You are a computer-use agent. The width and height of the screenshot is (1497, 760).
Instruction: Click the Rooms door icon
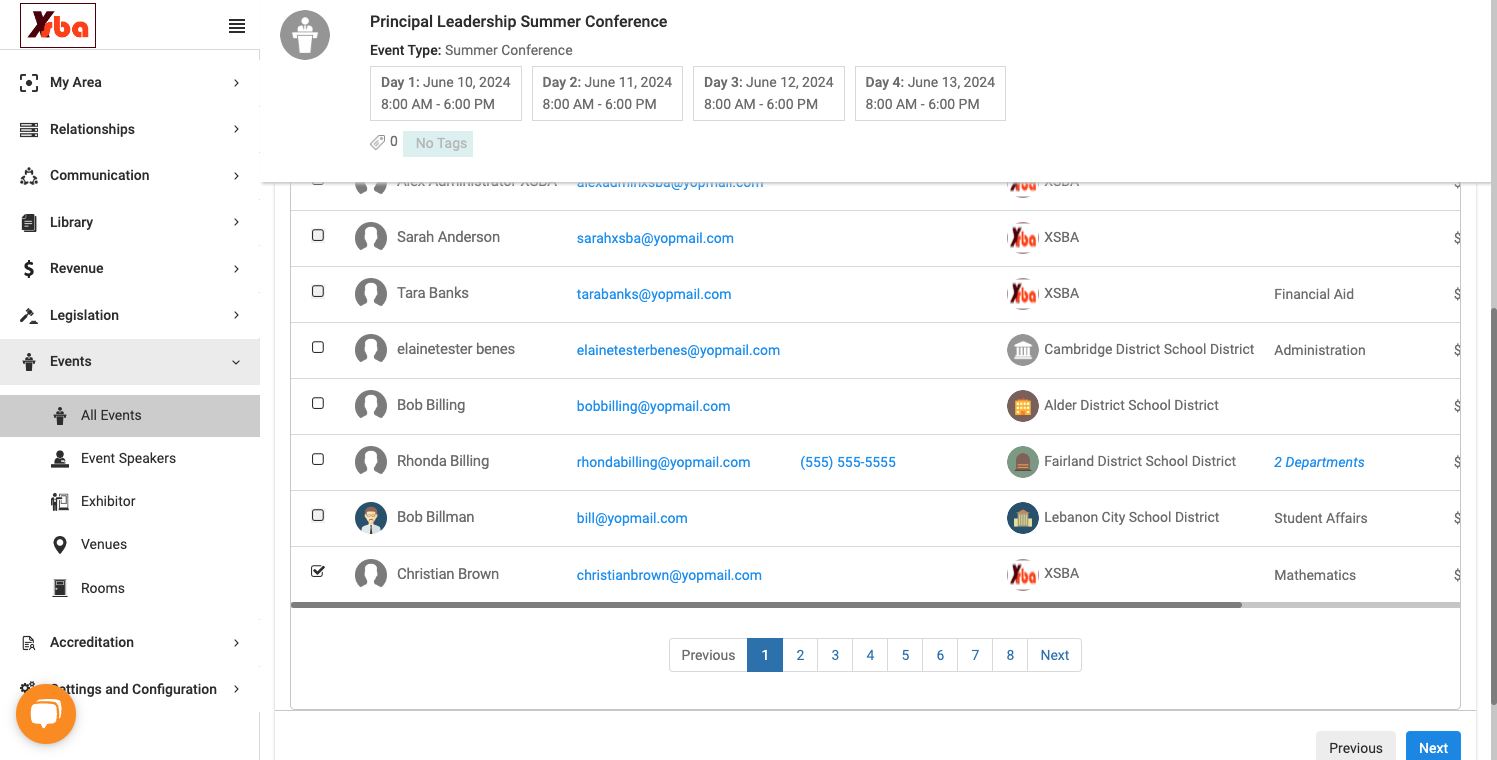[x=60, y=588]
